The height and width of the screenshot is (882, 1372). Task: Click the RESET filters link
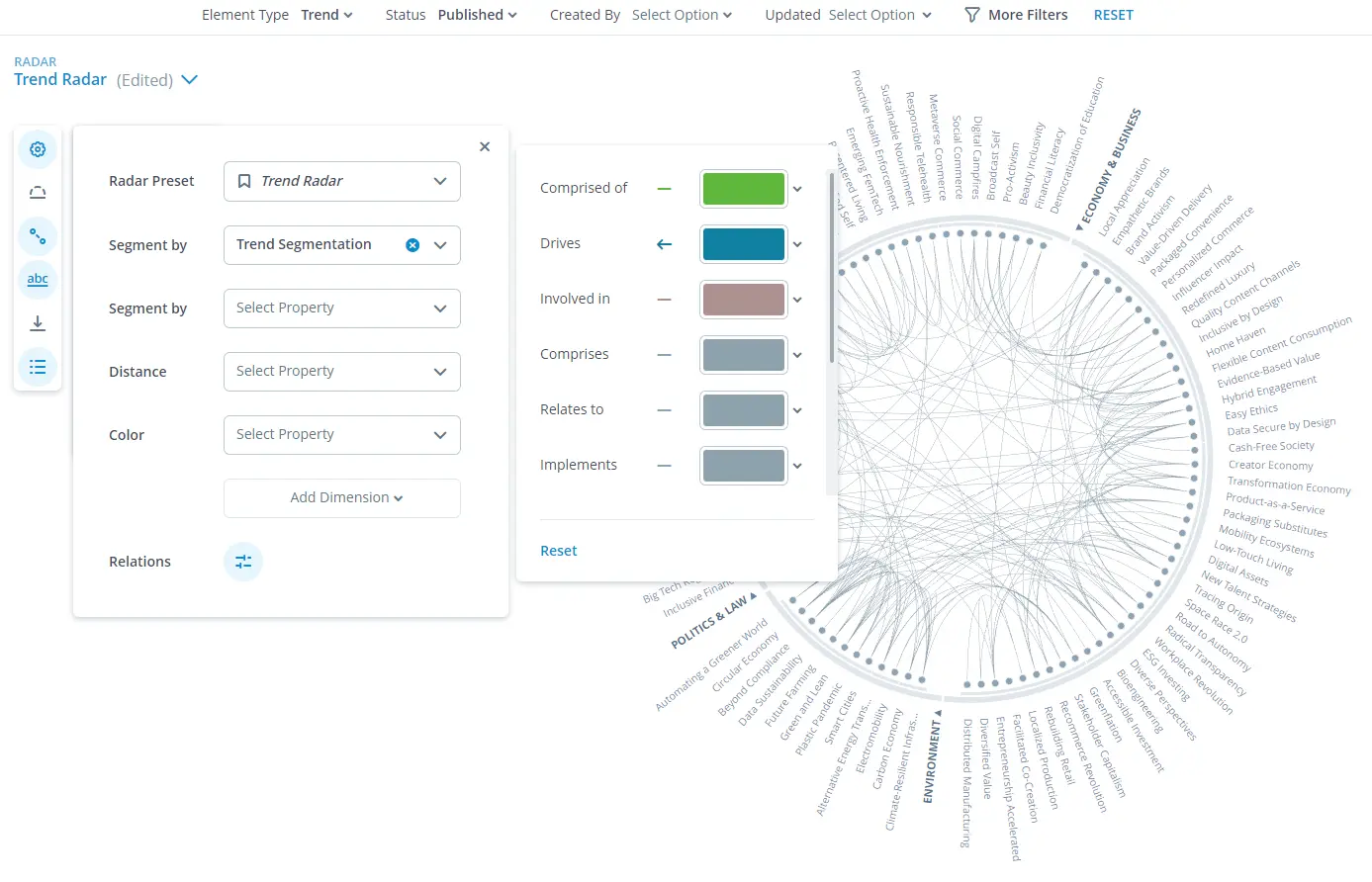pyautogui.click(x=1114, y=15)
